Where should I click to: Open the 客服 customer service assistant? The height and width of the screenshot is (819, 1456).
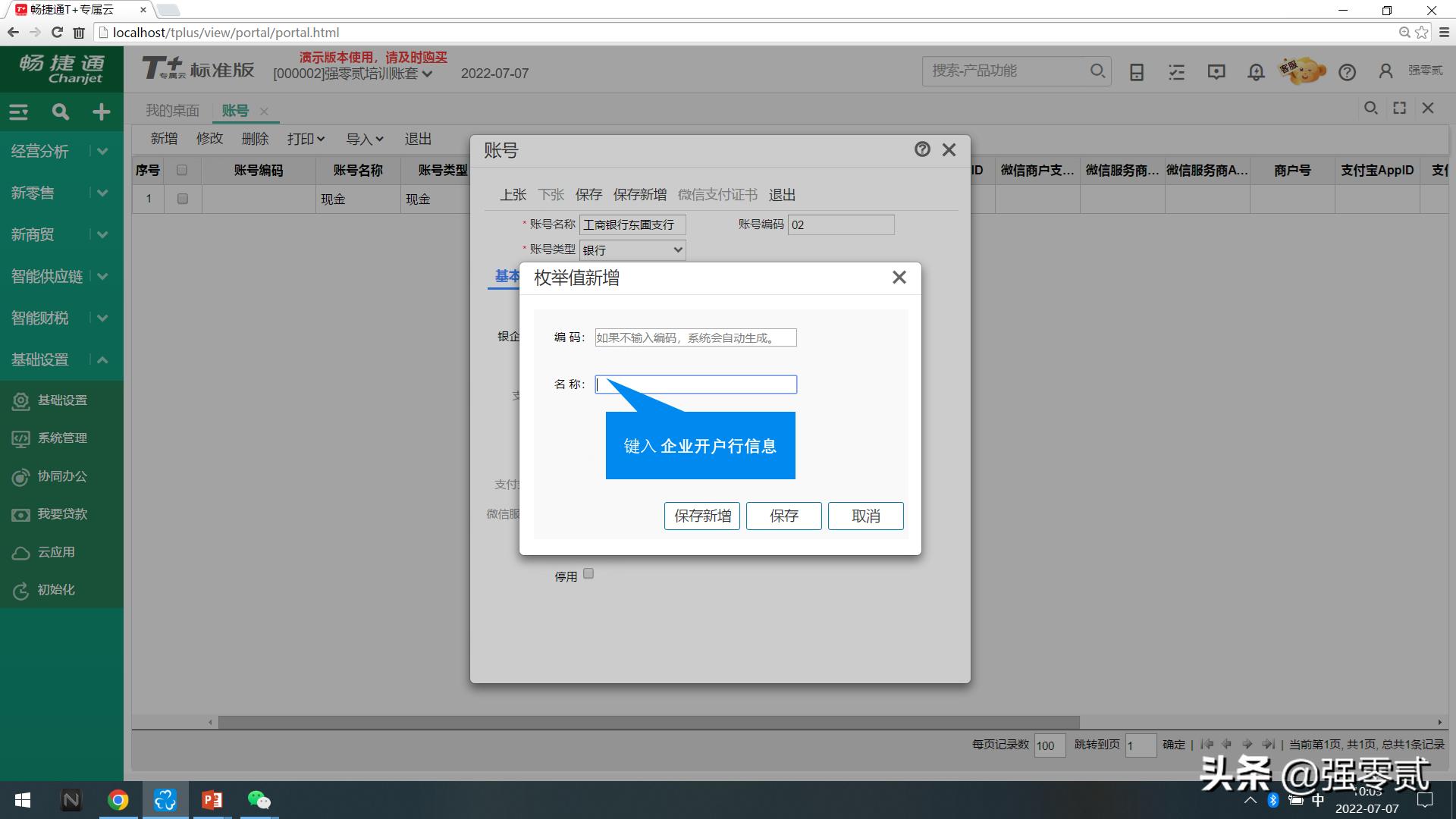[x=1301, y=71]
